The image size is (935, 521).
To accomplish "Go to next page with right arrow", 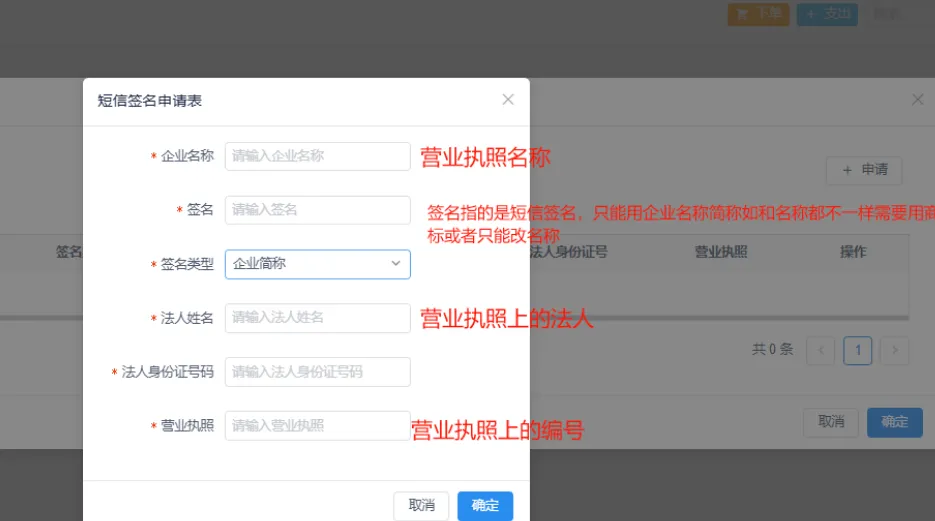I will [895, 350].
